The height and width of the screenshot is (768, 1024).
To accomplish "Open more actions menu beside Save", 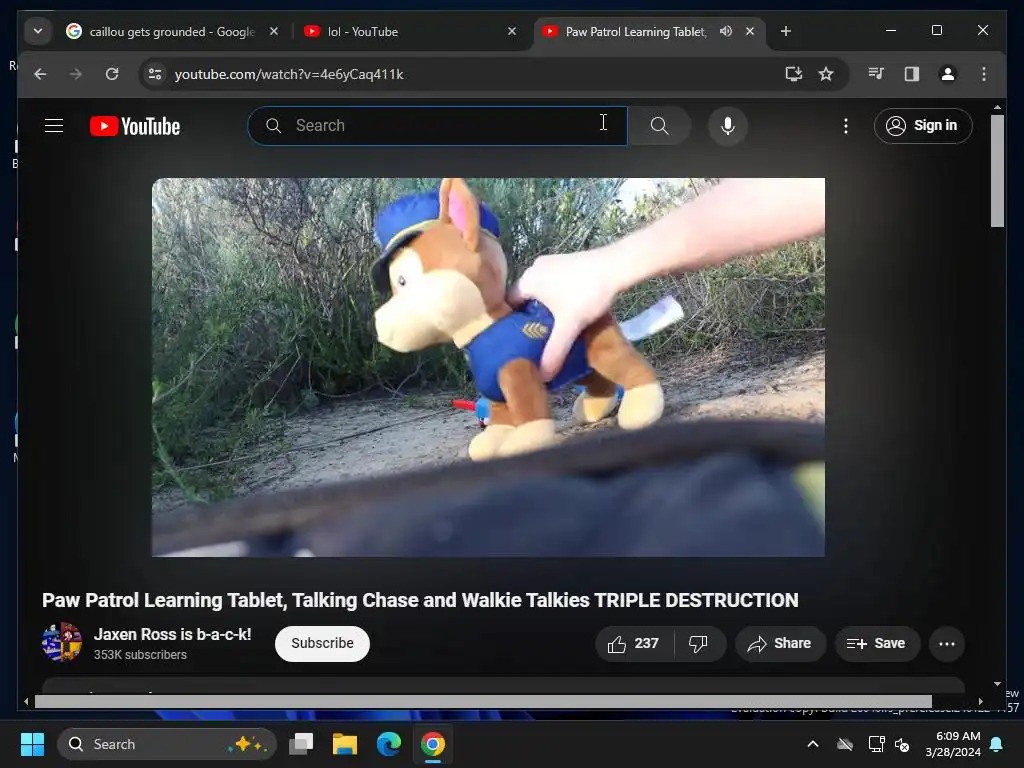I will 947,644.
